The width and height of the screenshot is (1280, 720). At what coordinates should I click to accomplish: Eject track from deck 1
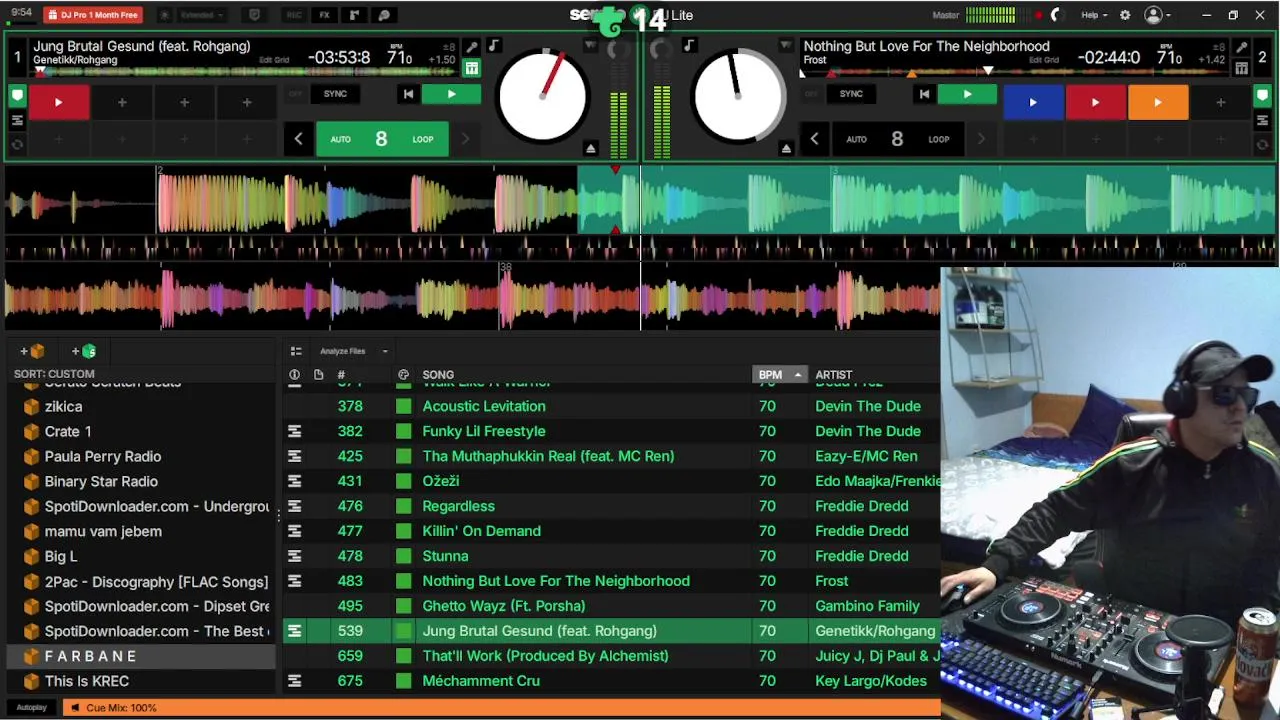pyautogui.click(x=591, y=148)
